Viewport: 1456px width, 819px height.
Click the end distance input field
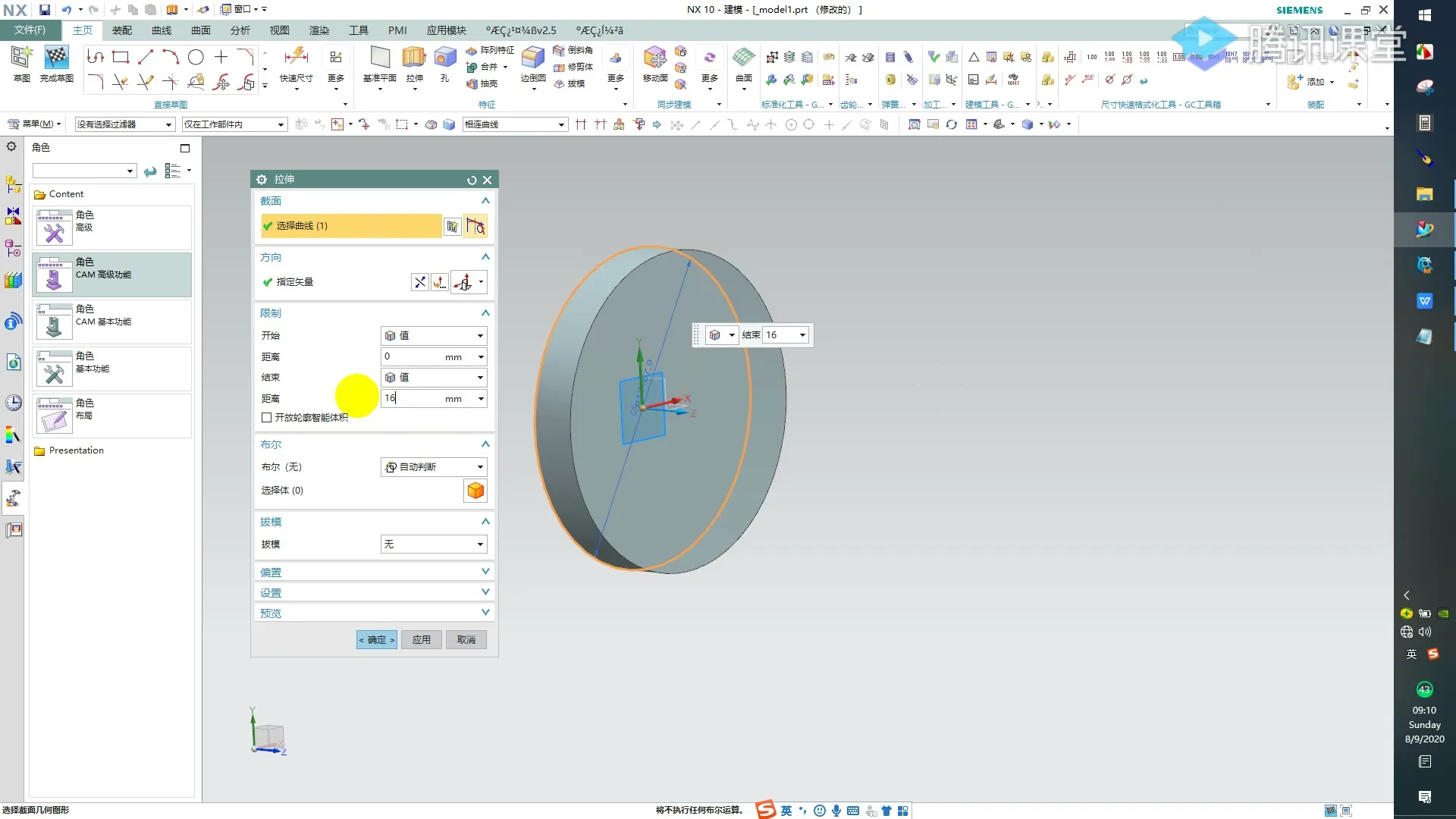click(x=413, y=399)
